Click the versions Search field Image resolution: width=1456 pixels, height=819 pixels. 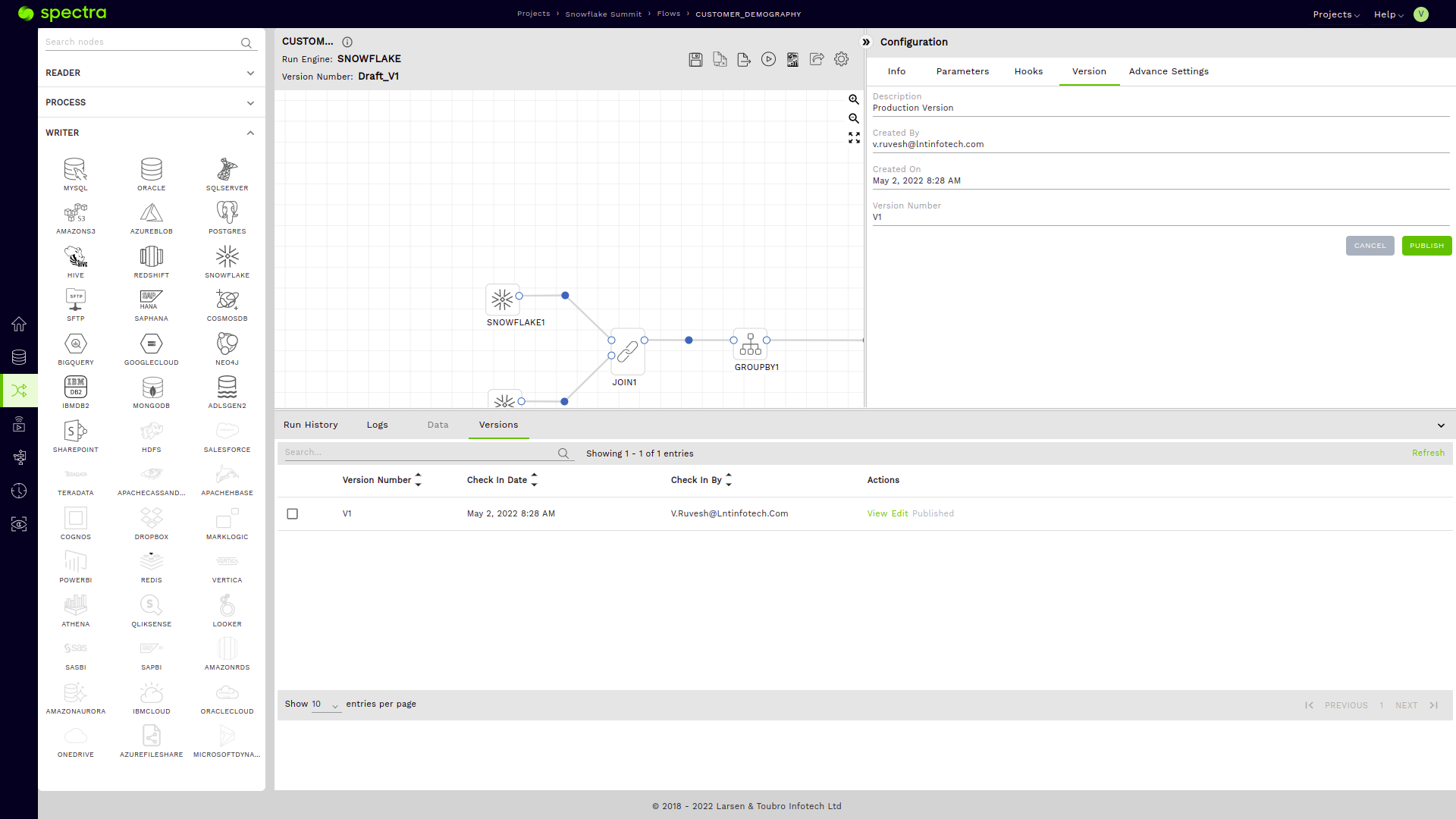click(421, 453)
